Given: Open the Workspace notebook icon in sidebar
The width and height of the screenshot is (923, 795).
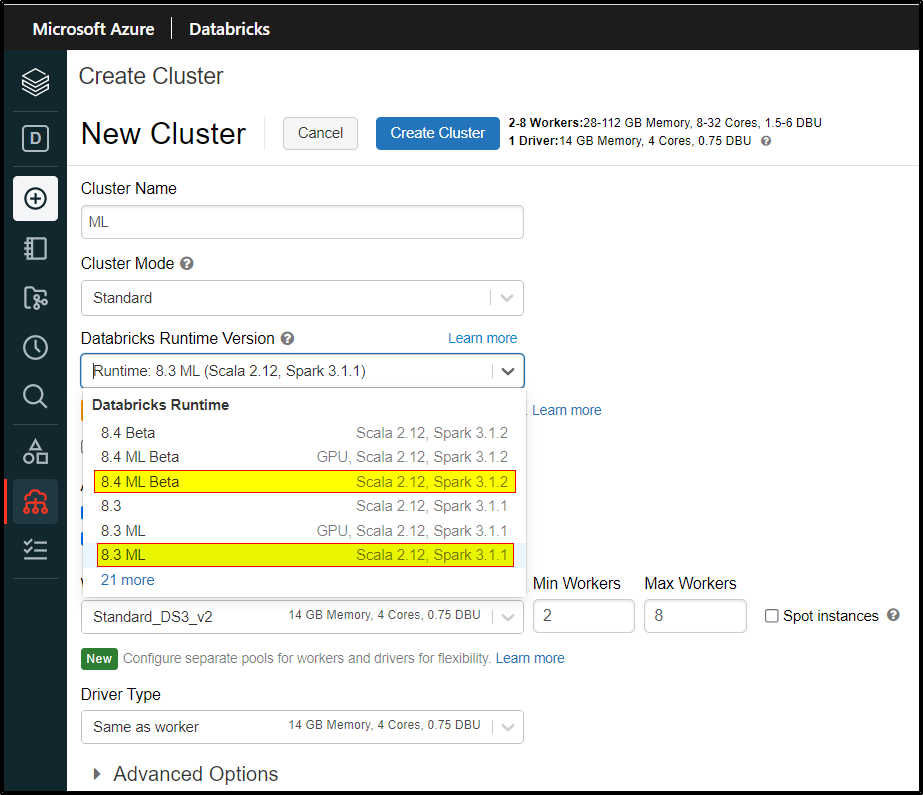Looking at the screenshot, I should (x=35, y=248).
